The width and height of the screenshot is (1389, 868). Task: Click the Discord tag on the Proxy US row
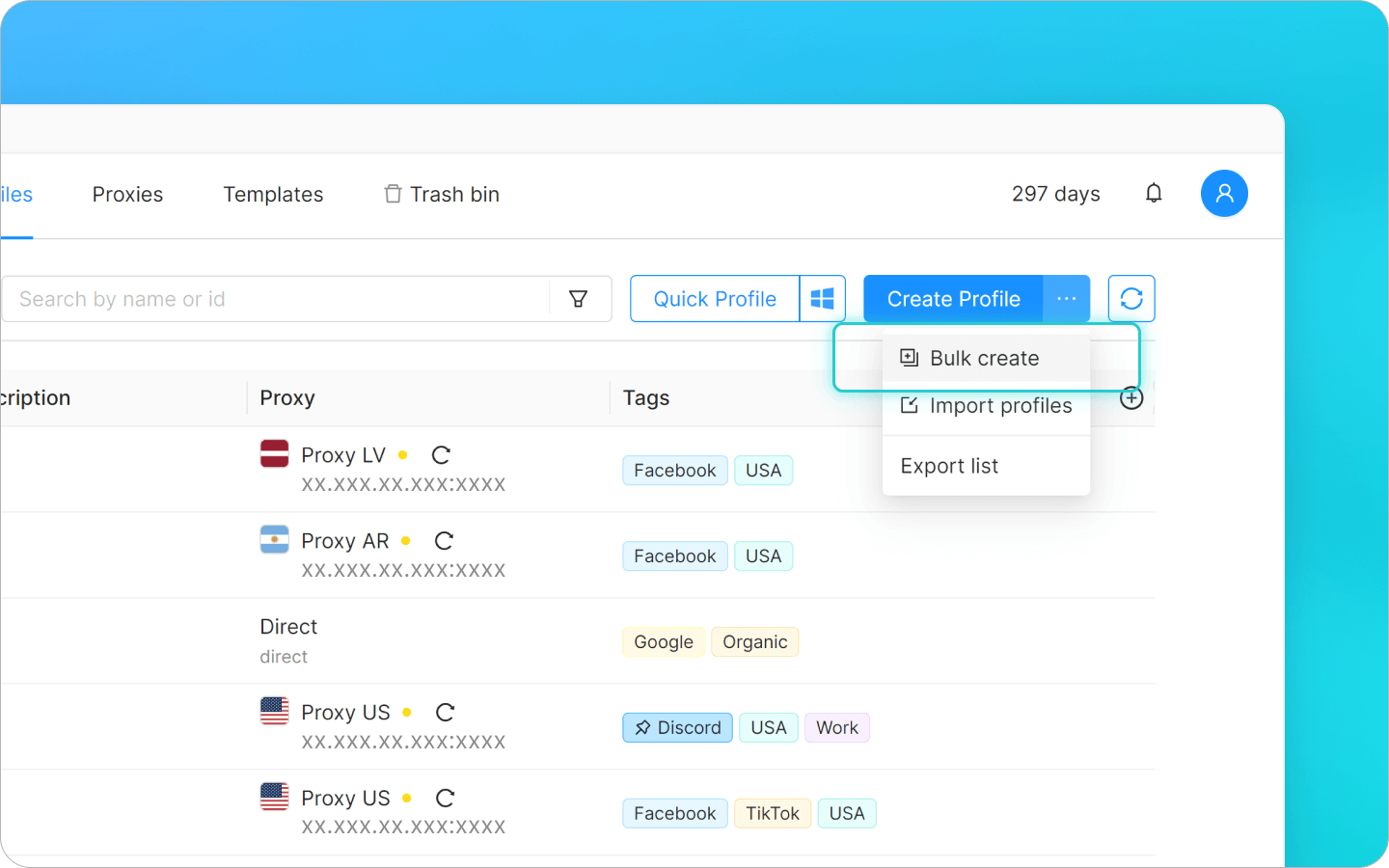pos(677,727)
